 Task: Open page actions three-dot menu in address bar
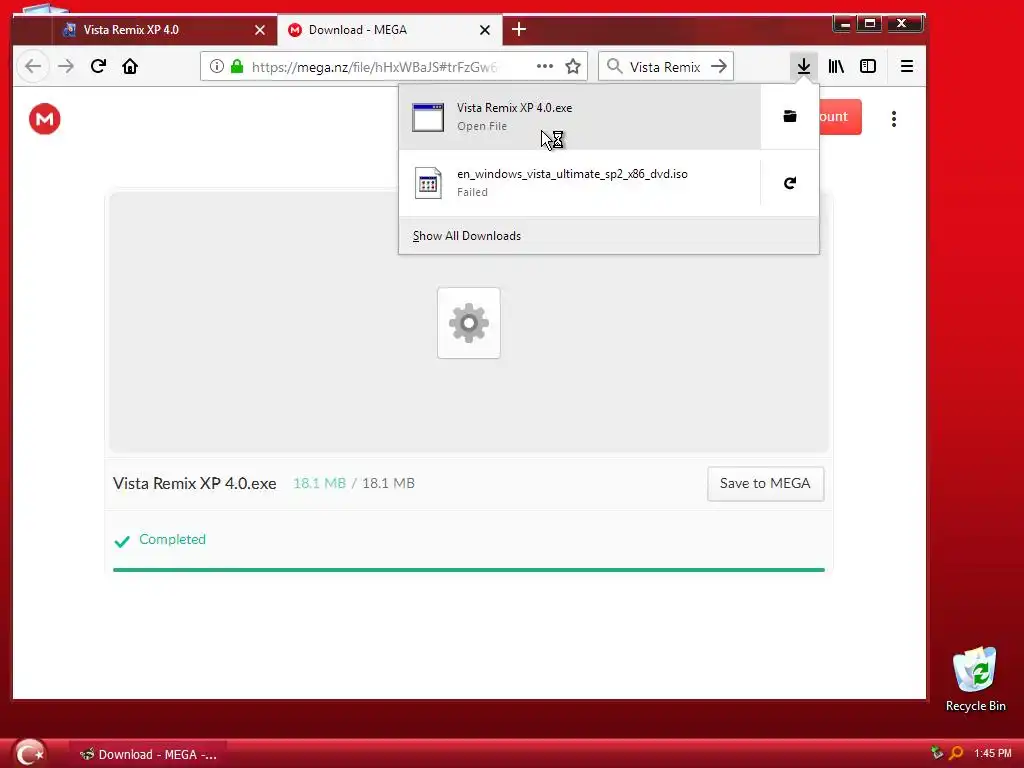[x=545, y=67]
